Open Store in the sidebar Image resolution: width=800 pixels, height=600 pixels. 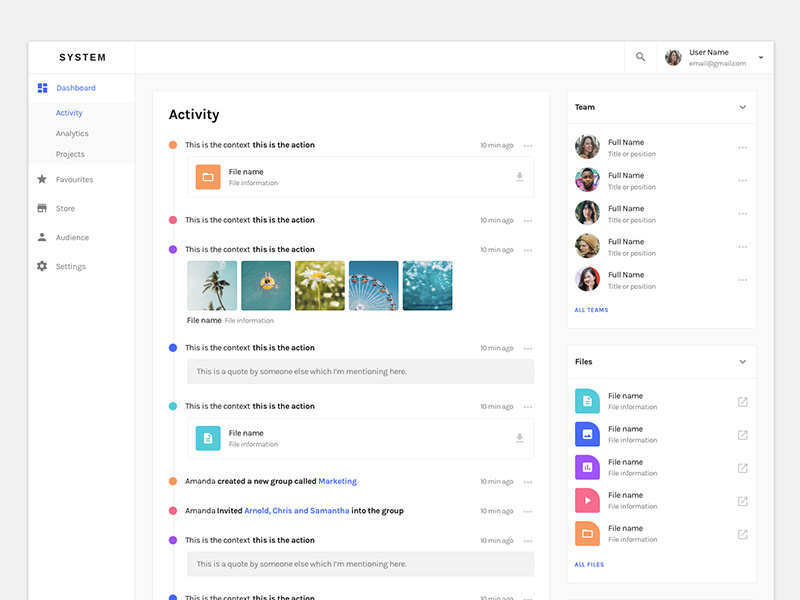coord(65,208)
